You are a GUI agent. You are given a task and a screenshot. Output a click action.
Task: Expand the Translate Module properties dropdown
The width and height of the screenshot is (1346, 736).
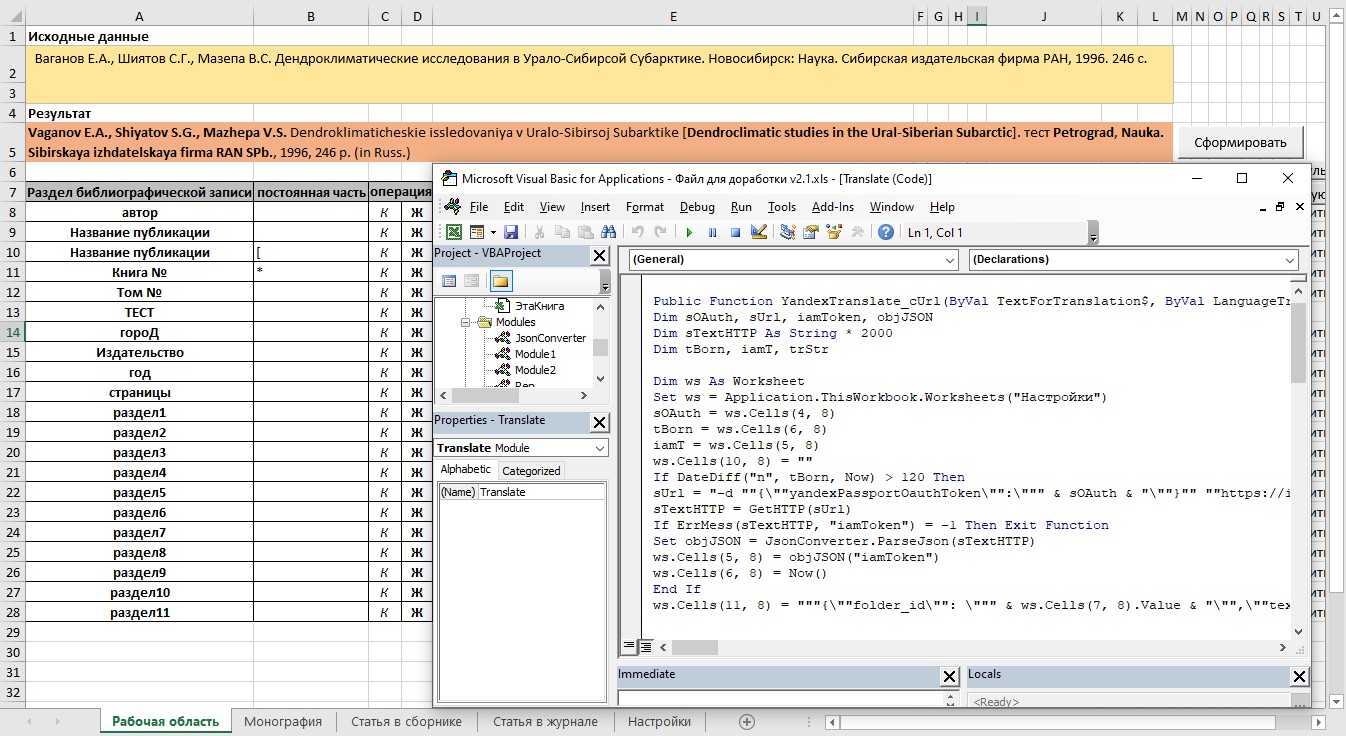point(599,448)
